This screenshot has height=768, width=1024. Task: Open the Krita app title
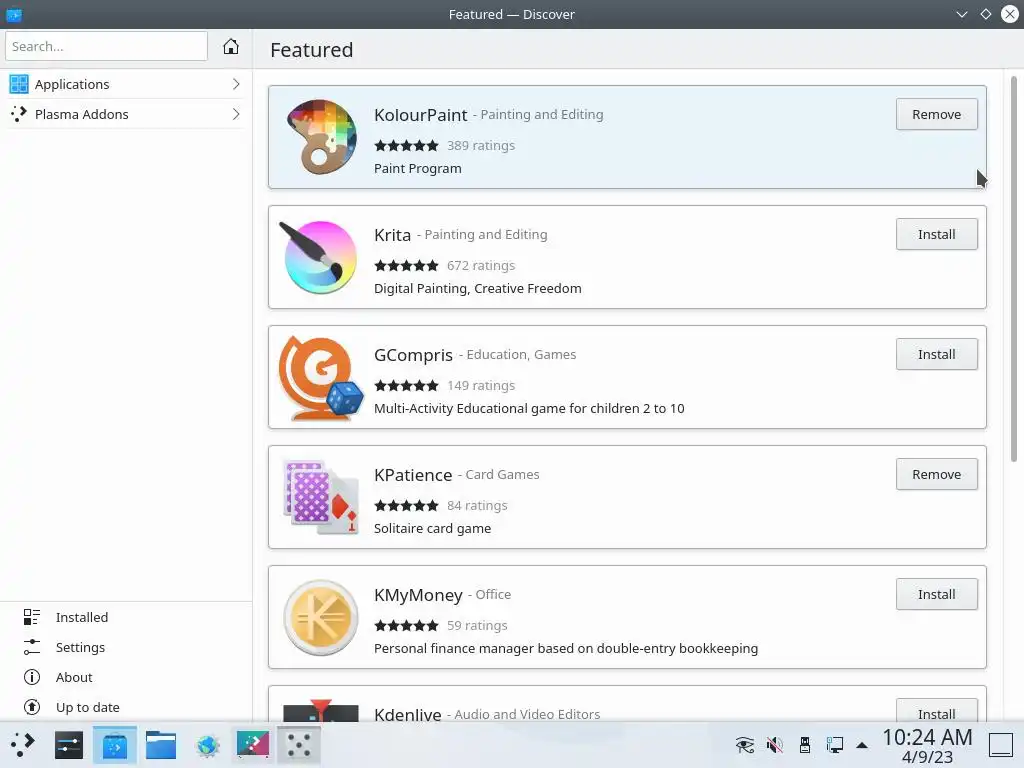point(392,235)
